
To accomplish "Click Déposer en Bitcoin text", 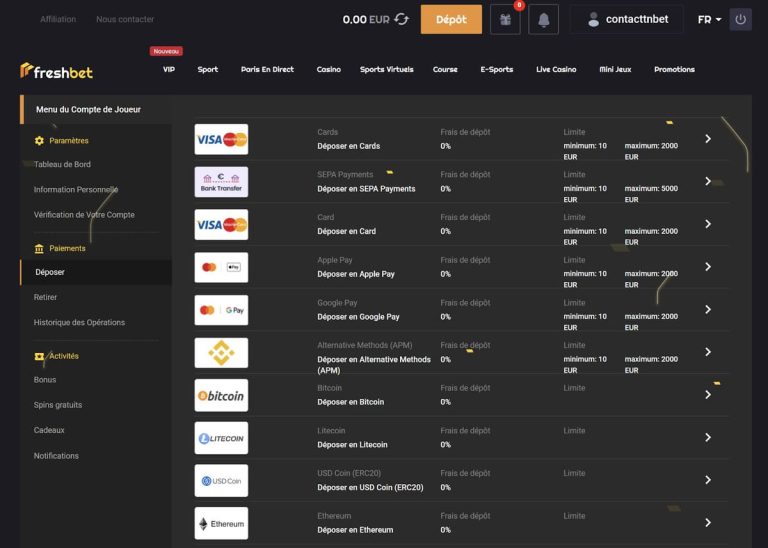I will pos(350,402).
